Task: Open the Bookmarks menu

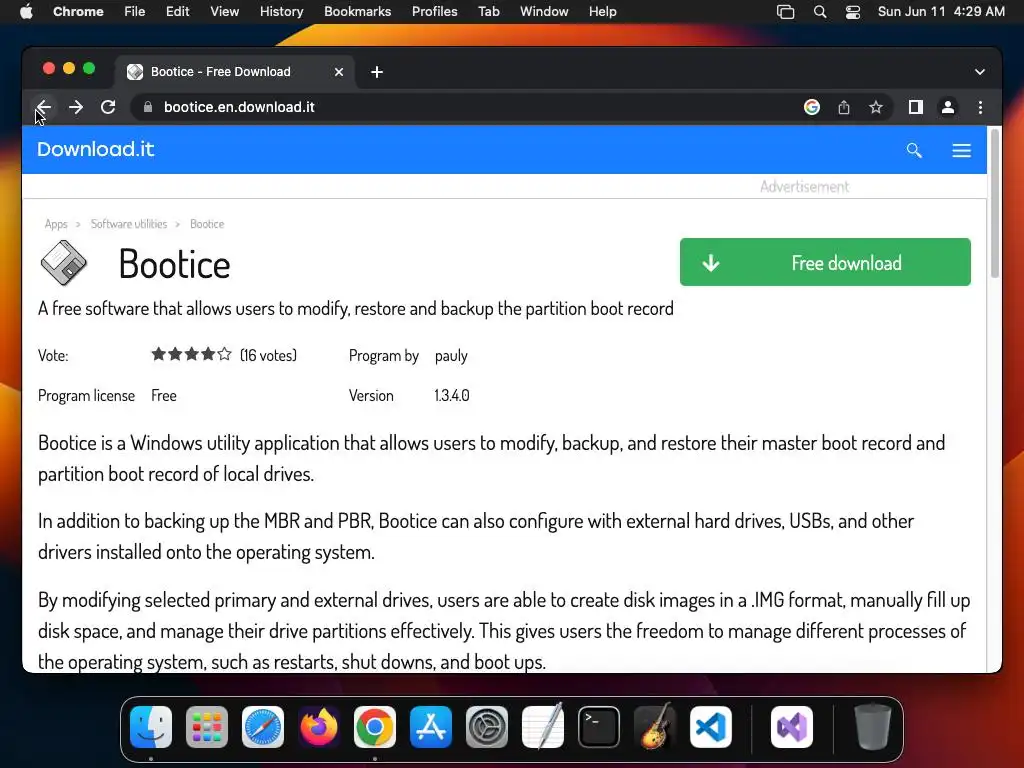Action: pos(357,12)
